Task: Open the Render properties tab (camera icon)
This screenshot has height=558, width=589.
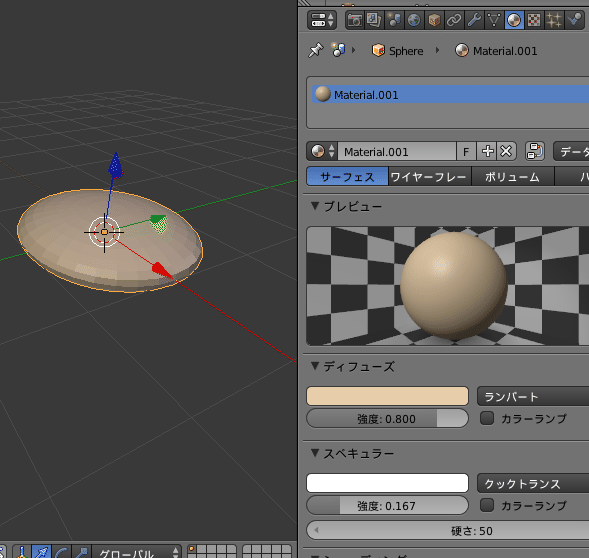Action: tap(355, 20)
